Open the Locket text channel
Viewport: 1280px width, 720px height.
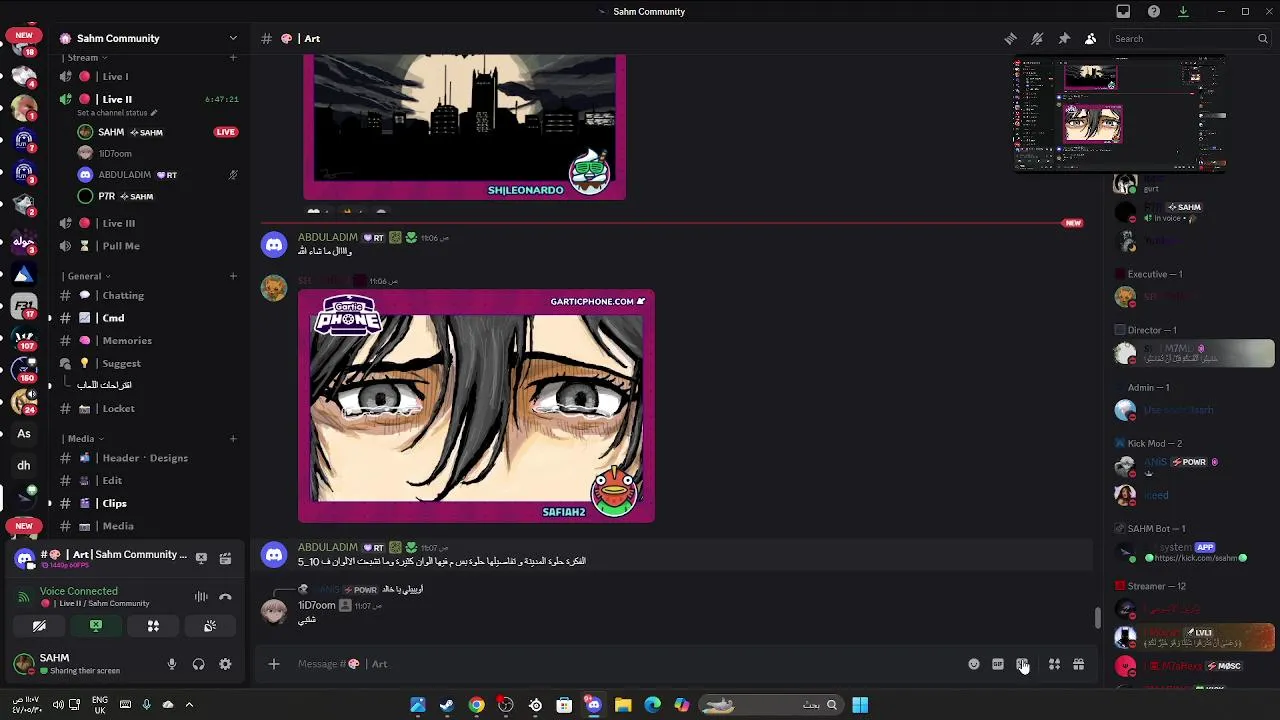pyautogui.click(x=150, y=409)
